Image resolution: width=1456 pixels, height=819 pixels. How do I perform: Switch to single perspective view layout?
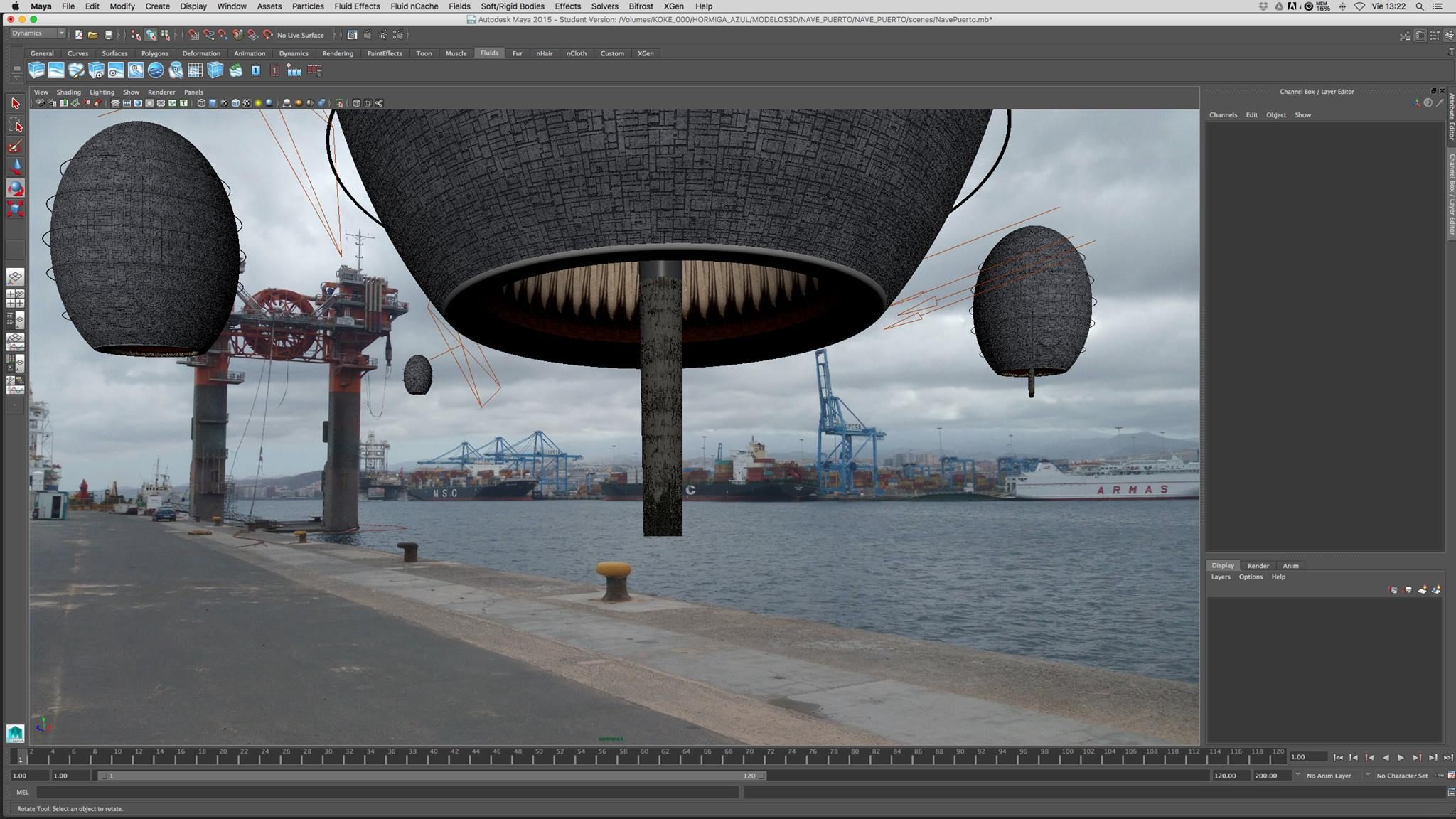(16, 276)
